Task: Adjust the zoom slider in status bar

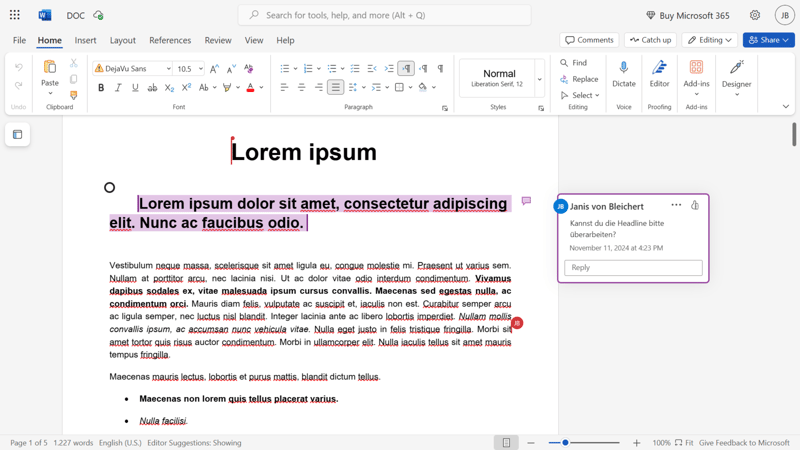Action: click(x=565, y=442)
